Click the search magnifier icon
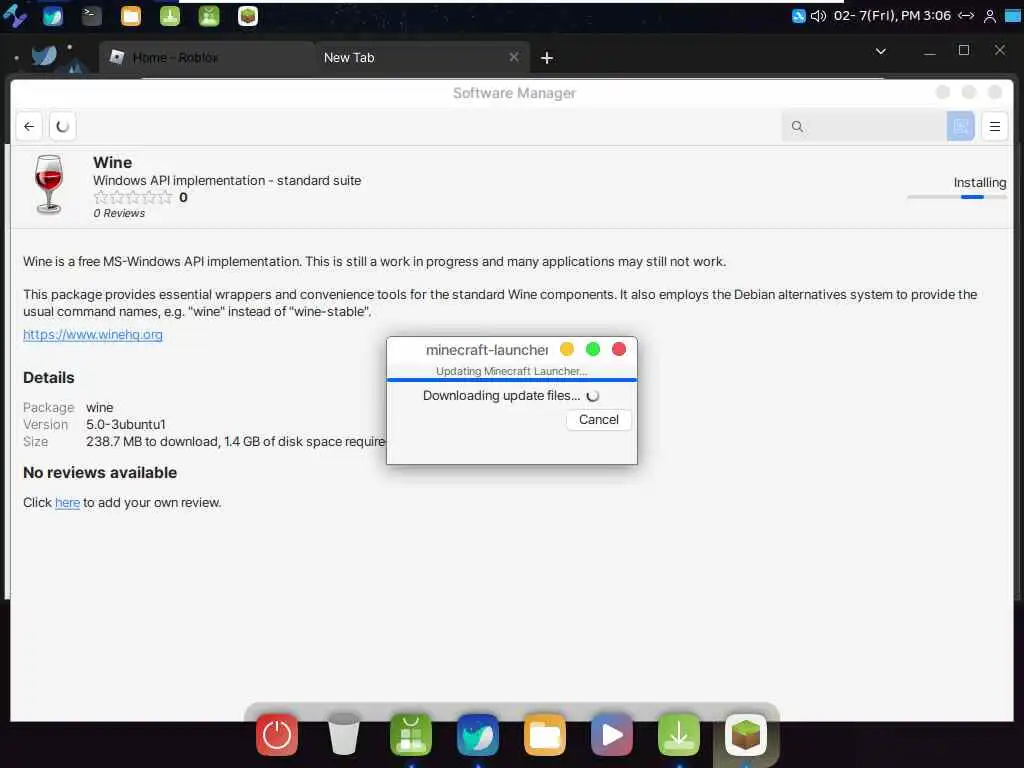The image size is (1024, 768). tap(797, 127)
